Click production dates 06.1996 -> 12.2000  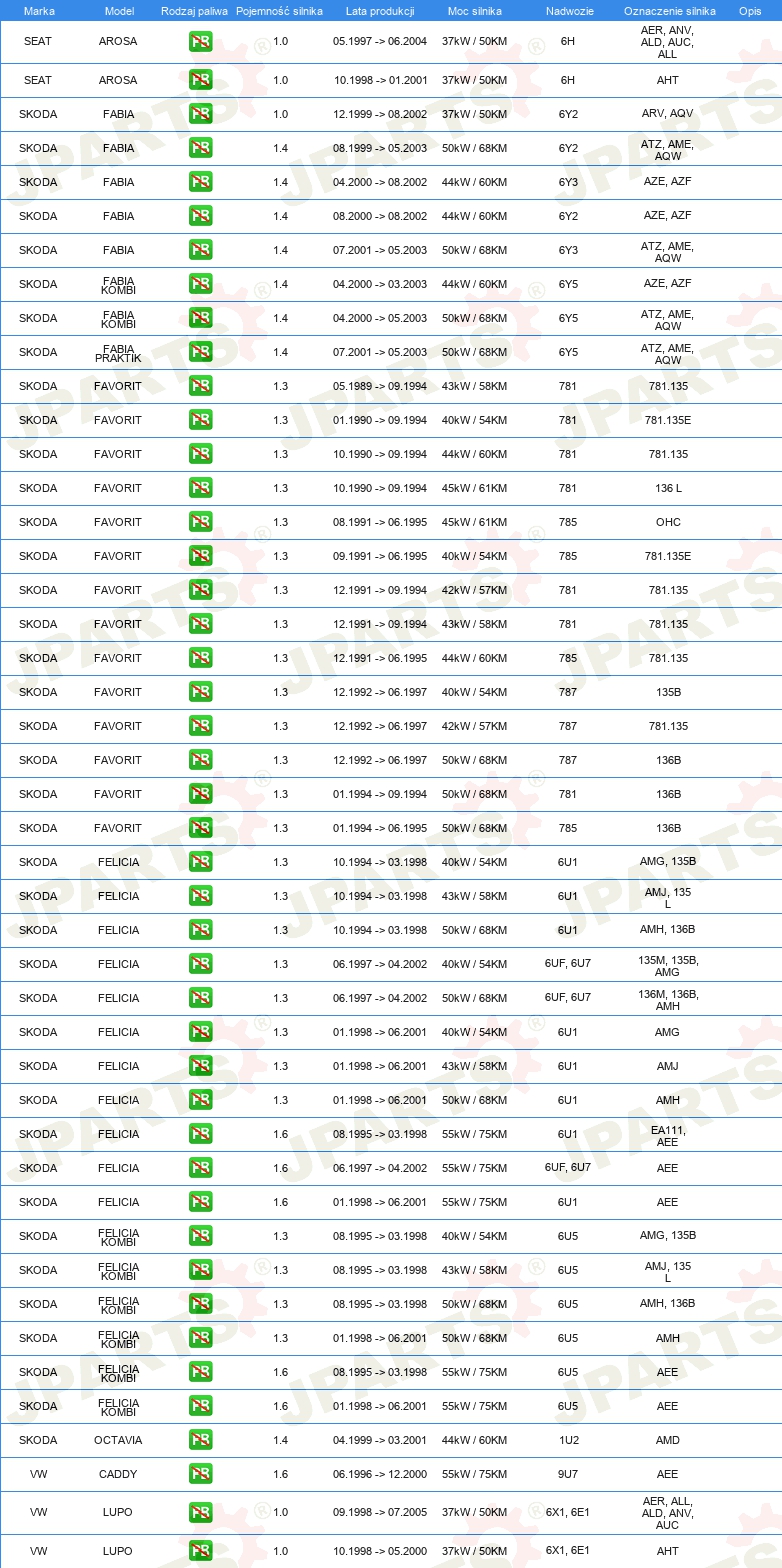(380, 1474)
